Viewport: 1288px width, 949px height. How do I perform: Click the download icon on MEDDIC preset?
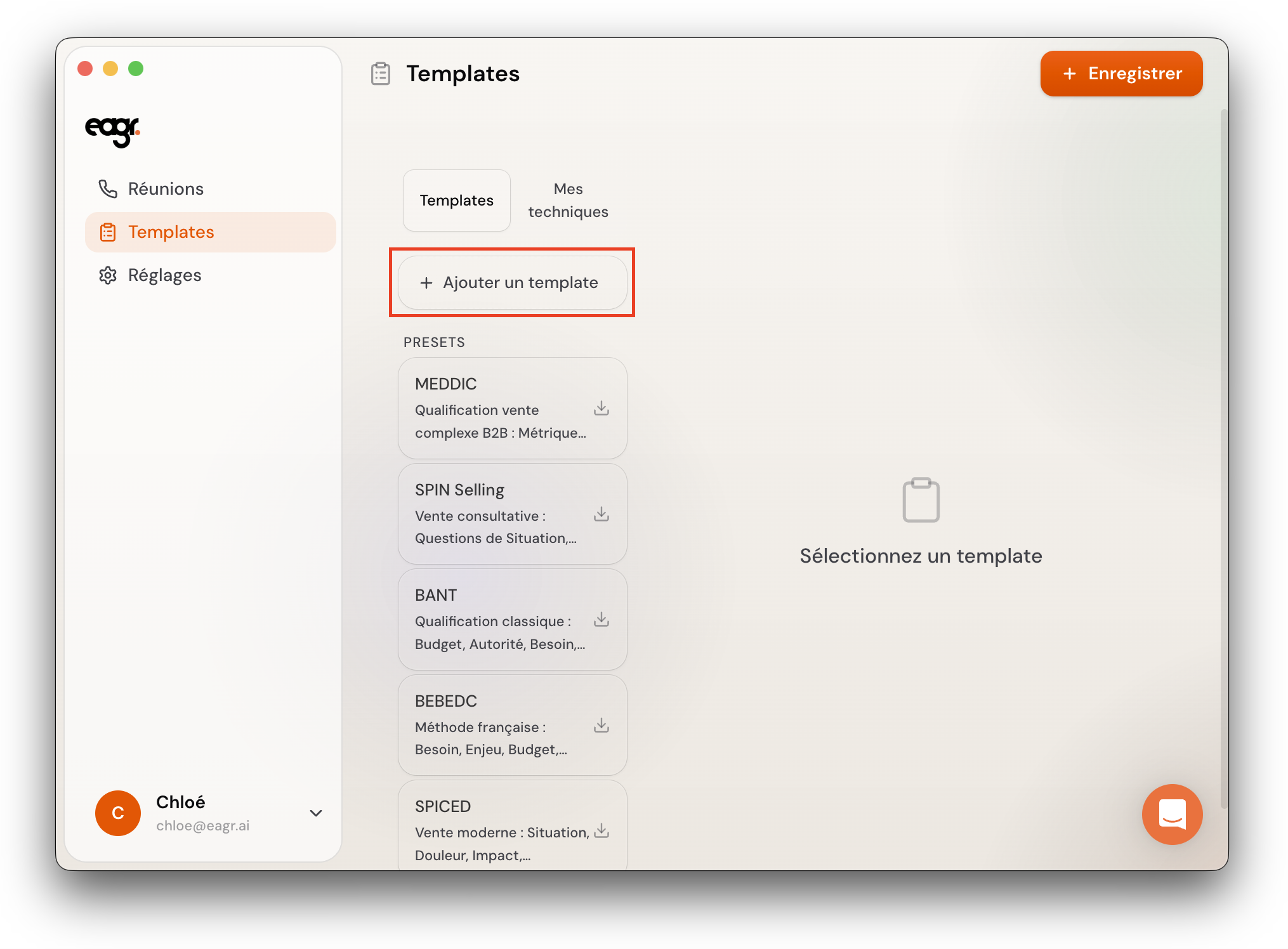[601, 409]
